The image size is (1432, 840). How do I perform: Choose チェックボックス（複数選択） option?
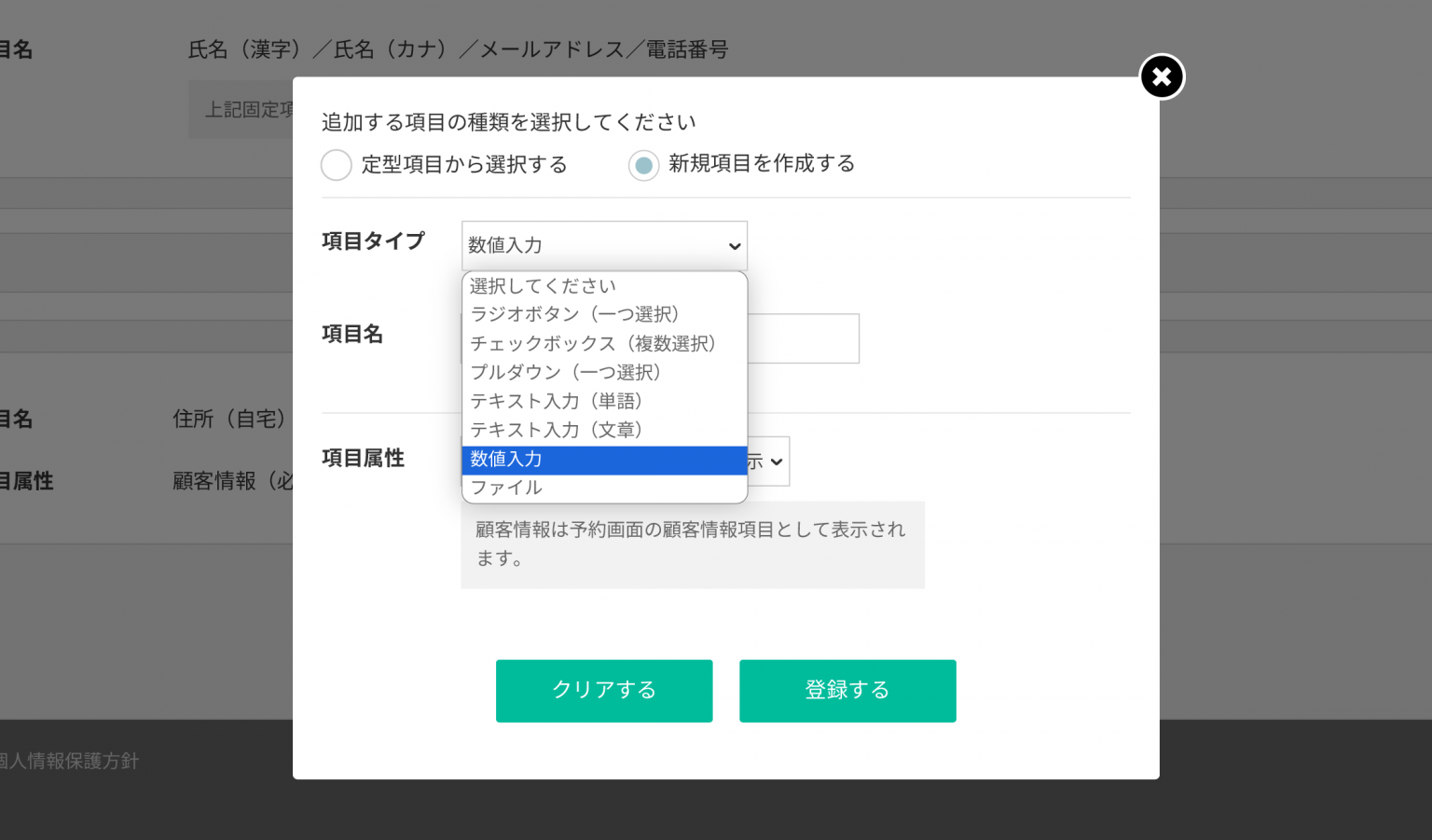pos(593,343)
